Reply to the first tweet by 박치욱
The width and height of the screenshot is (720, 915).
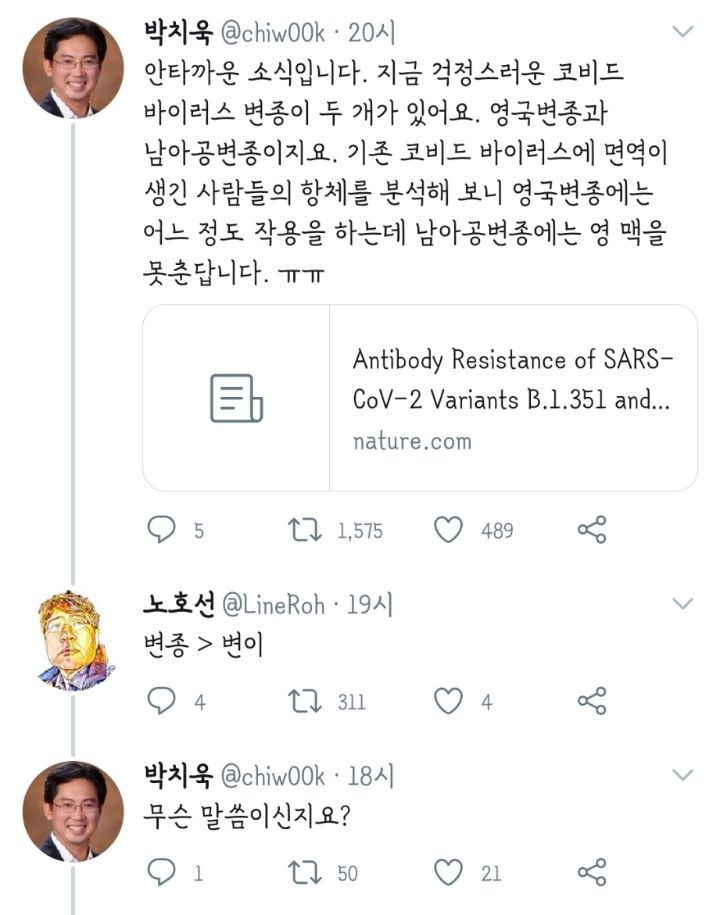[162, 530]
